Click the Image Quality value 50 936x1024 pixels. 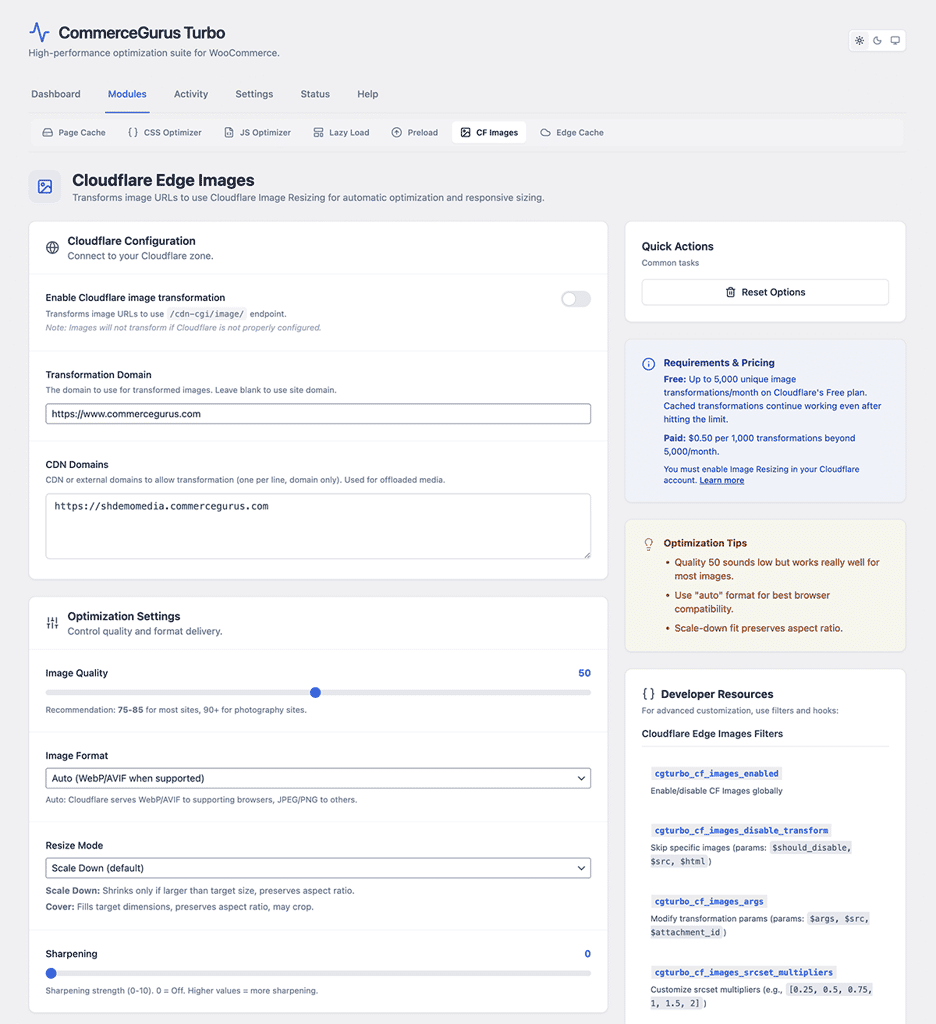[x=584, y=673]
